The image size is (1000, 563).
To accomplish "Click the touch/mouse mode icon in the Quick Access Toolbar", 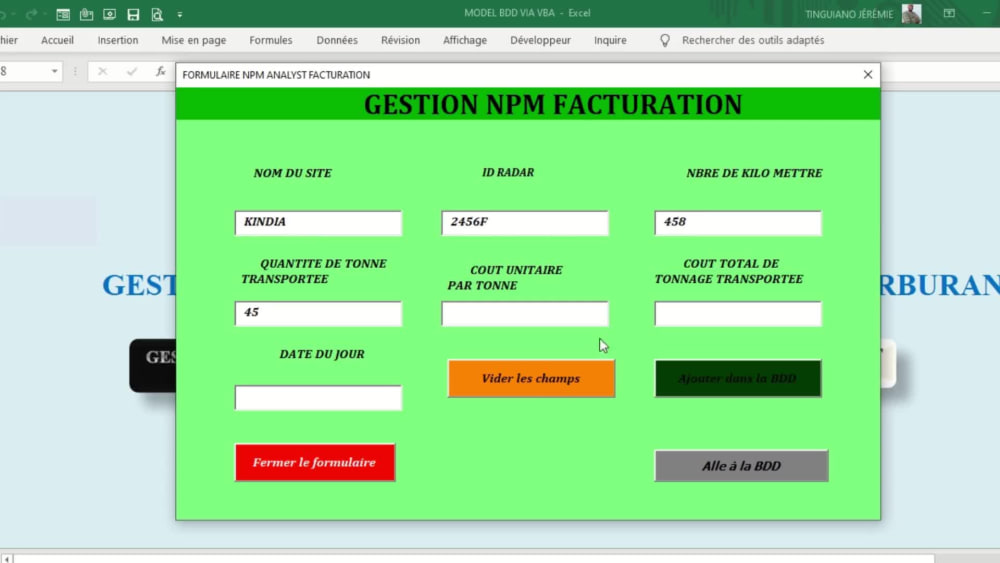I will (86, 14).
